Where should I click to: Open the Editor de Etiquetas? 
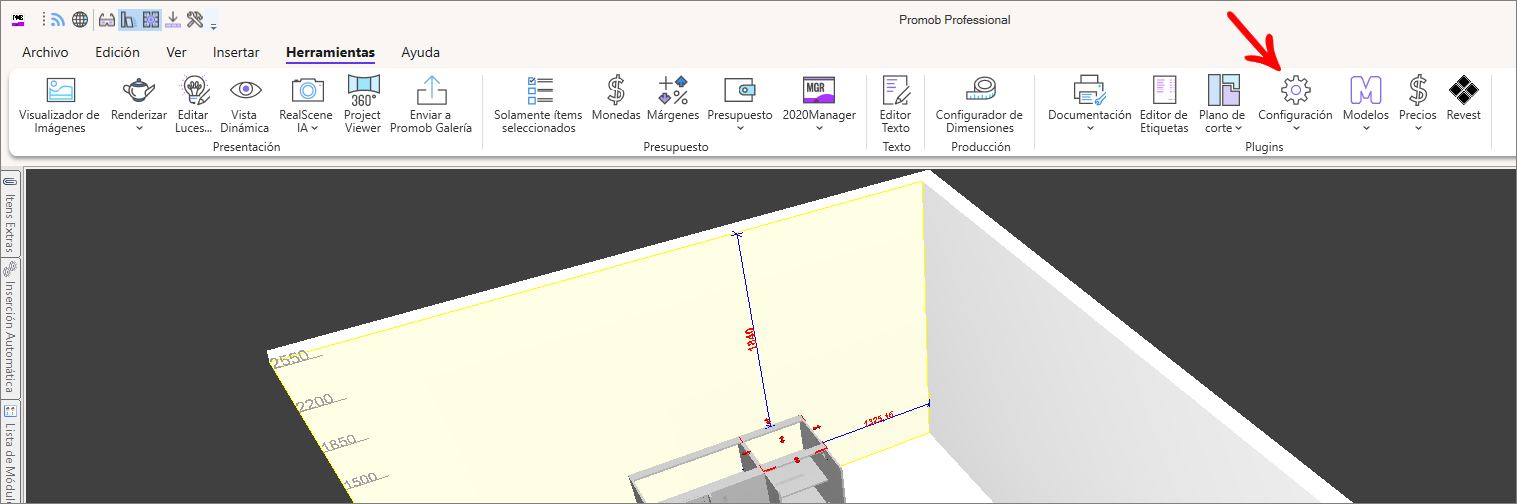click(1164, 105)
